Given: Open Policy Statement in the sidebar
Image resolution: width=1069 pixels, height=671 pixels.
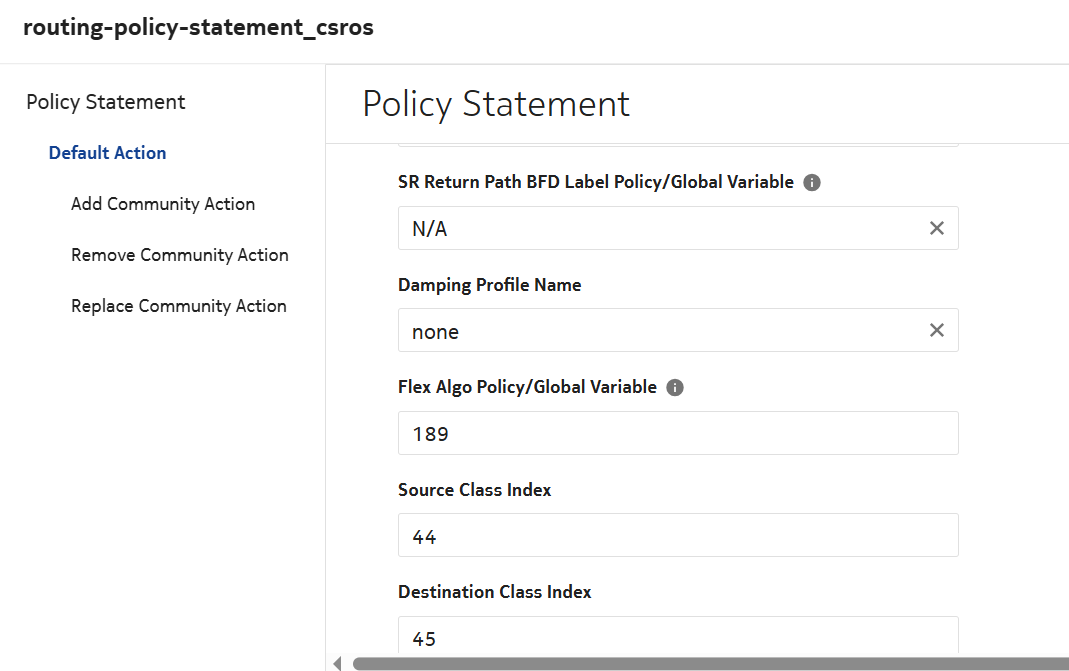Looking at the screenshot, I should pos(106,102).
